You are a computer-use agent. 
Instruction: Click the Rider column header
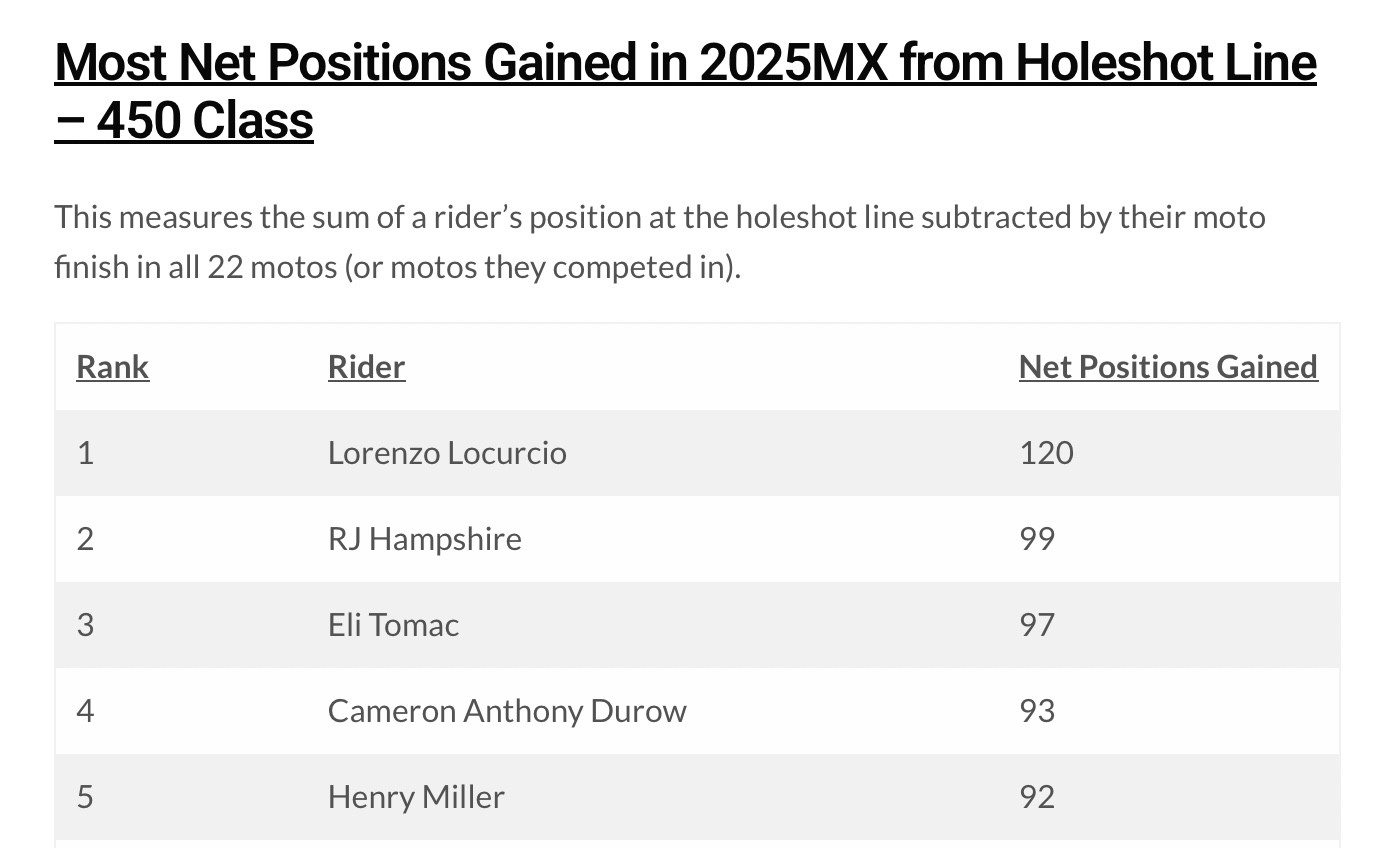(366, 367)
